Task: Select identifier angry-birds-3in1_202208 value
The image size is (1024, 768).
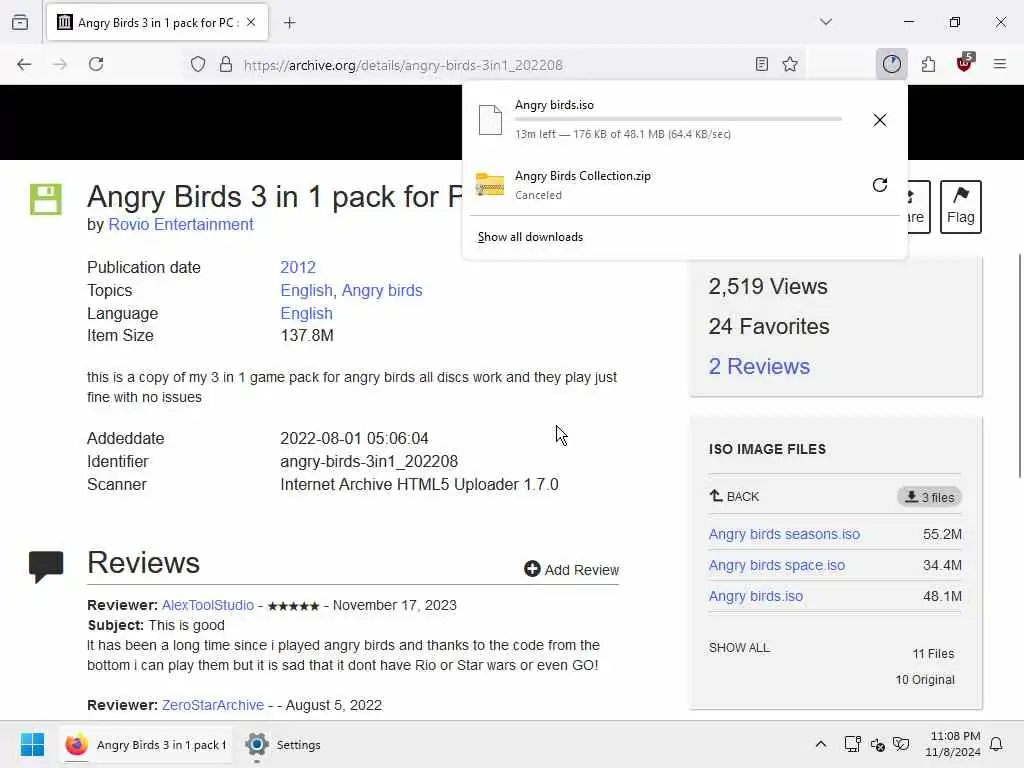Action: [x=369, y=461]
